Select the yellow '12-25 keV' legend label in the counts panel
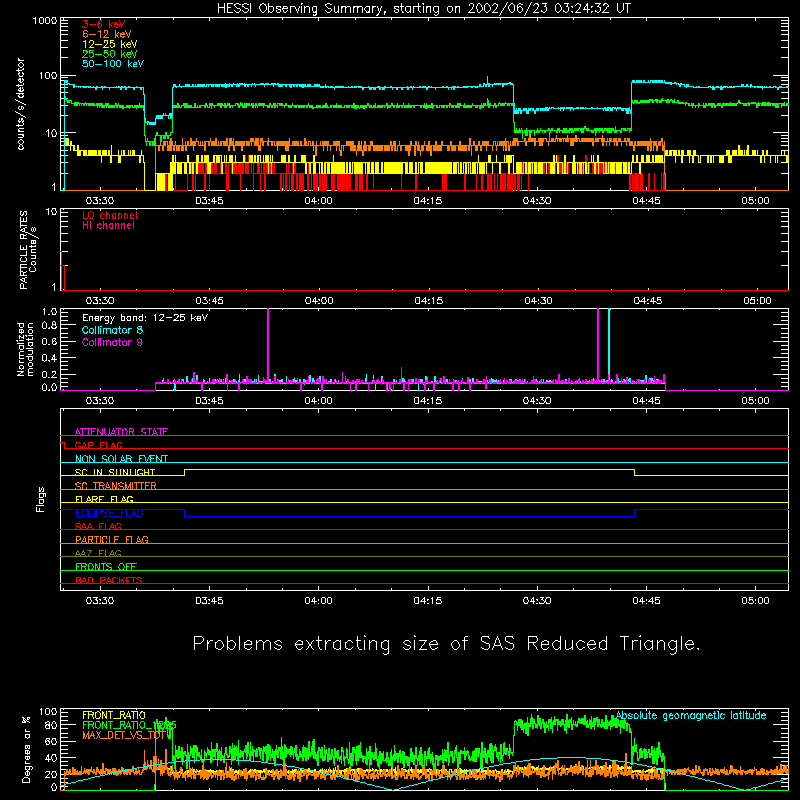 coord(110,44)
